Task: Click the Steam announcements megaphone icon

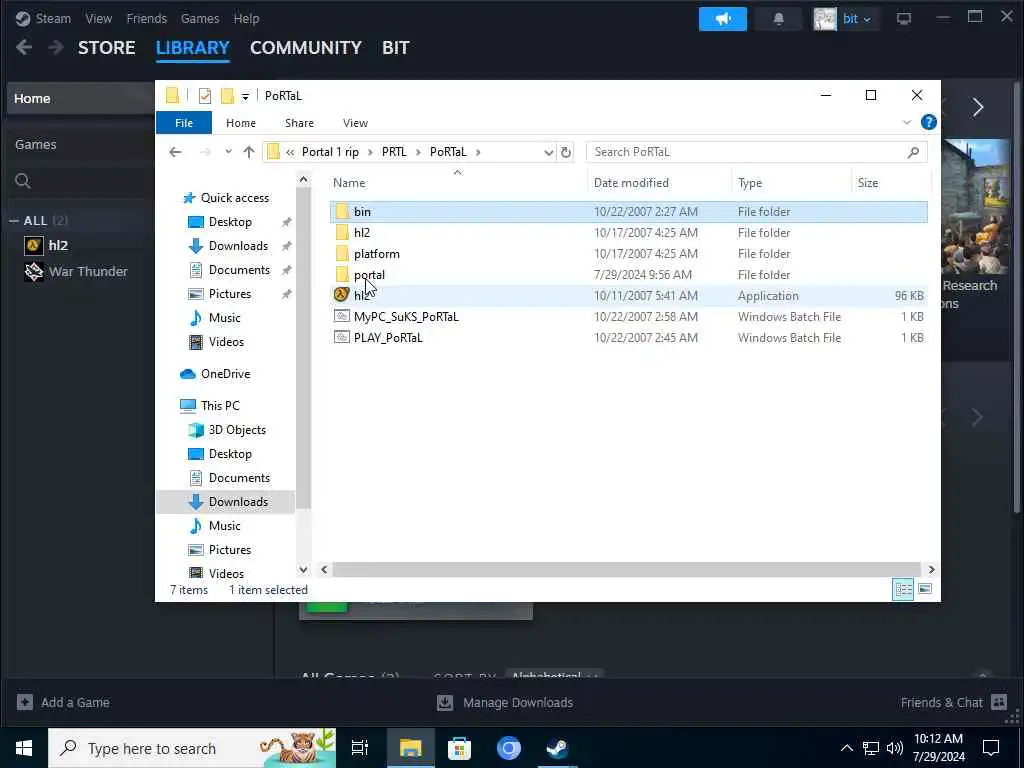Action: [x=722, y=19]
